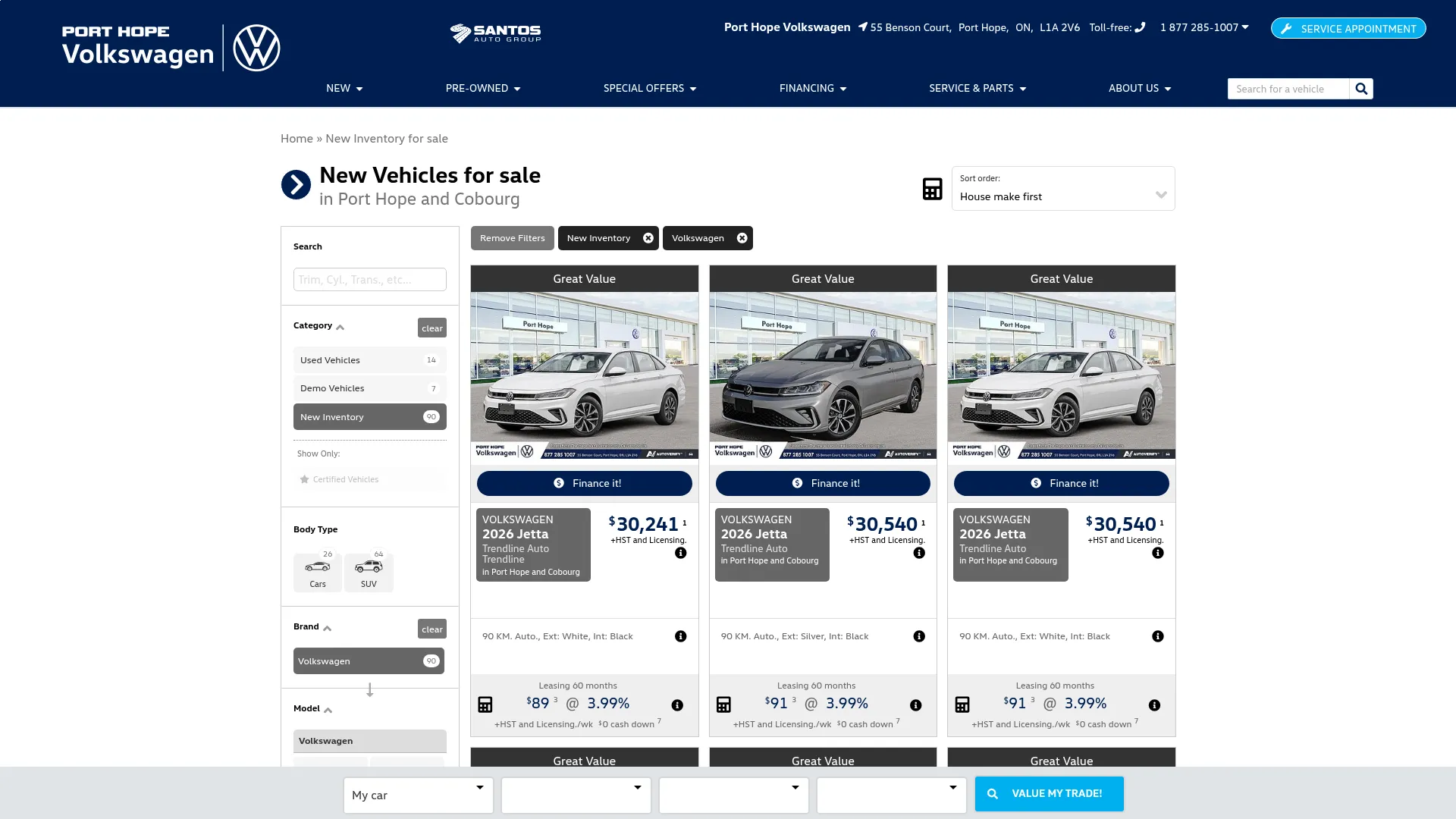The image size is (1456, 819).
Task: Click the blue arrow icon beside page title
Action: pyautogui.click(x=296, y=184)
